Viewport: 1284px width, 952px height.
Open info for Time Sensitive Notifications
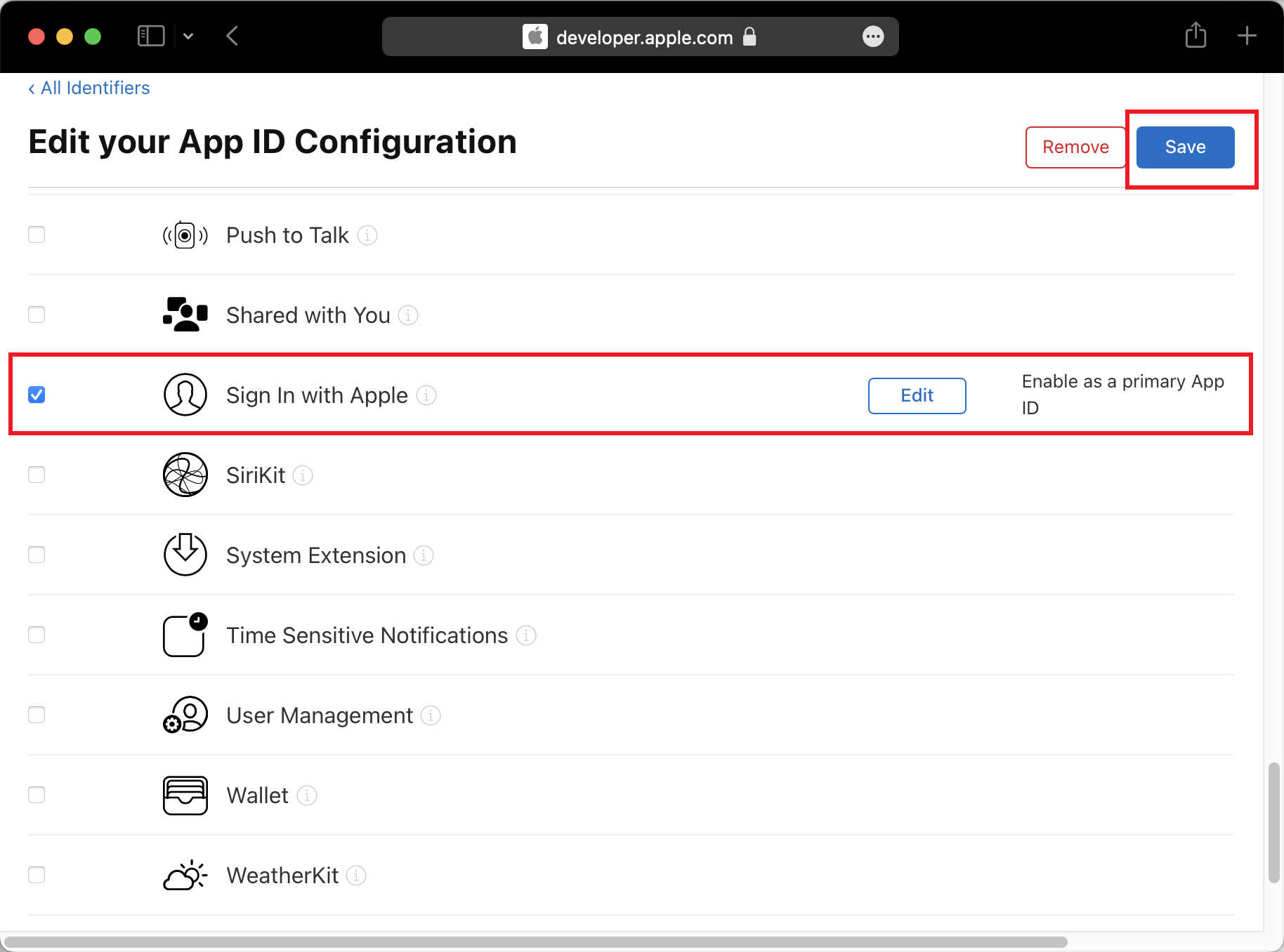[526, 635]
